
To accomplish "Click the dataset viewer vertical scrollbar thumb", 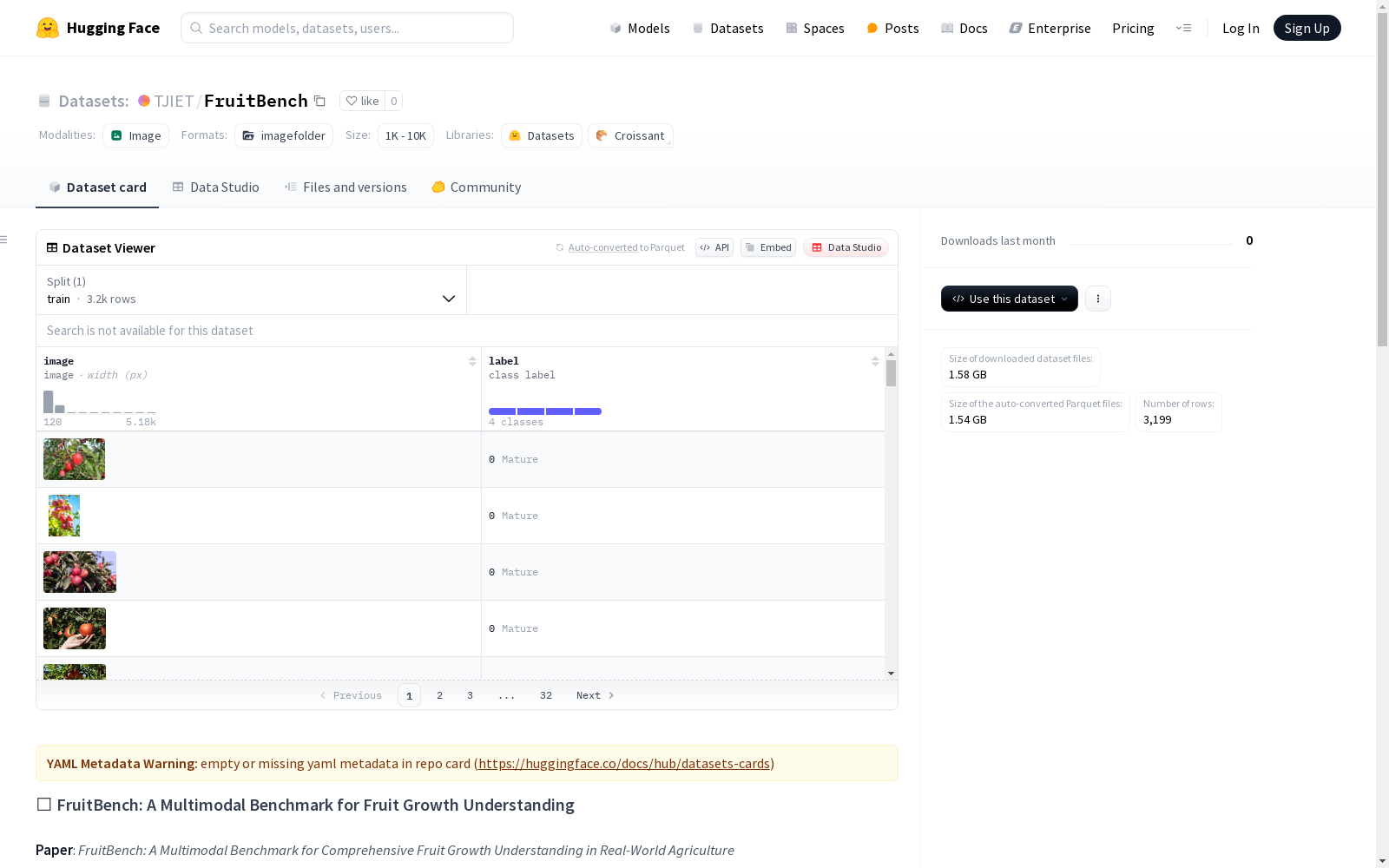I will [891, 373].
